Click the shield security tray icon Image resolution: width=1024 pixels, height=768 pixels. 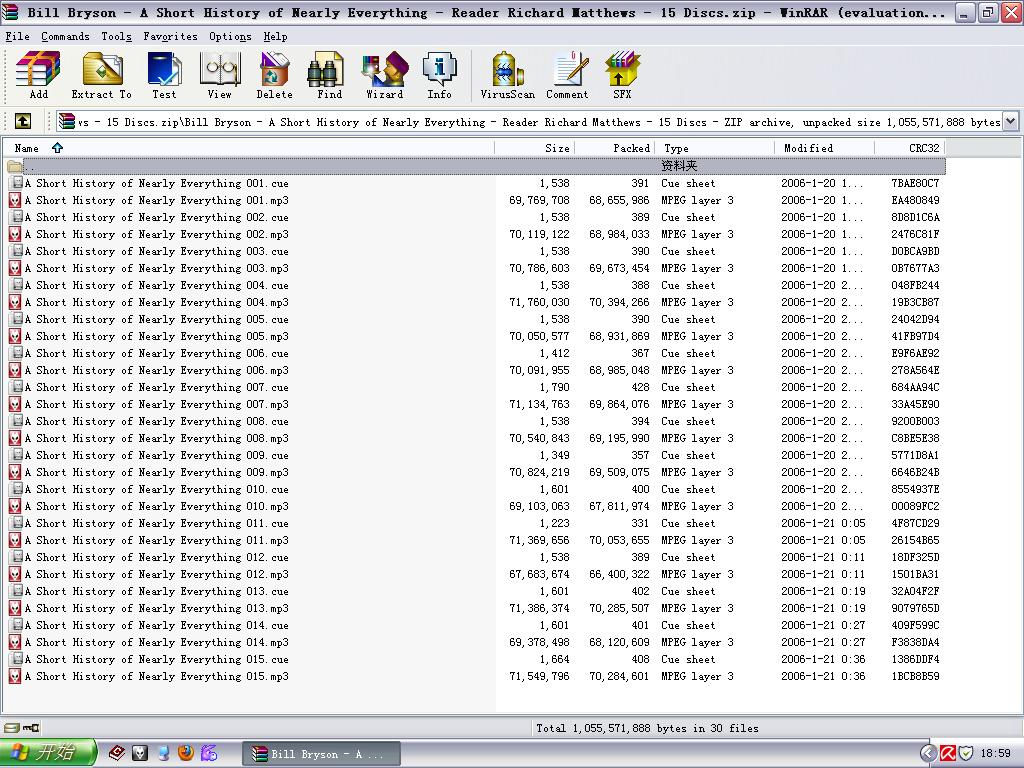(967, 753)
